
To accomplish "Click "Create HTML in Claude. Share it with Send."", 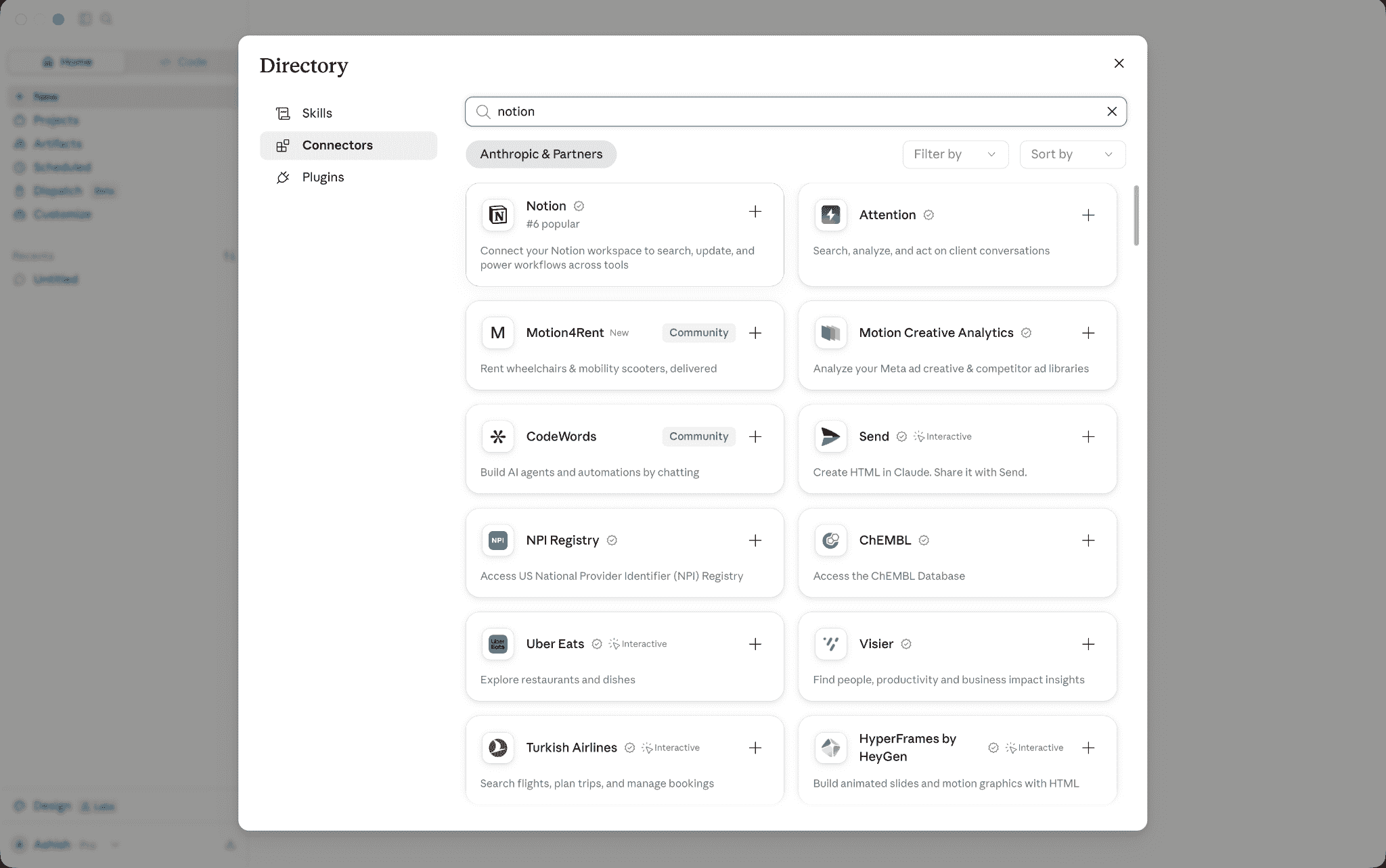I will click(920, 472).
